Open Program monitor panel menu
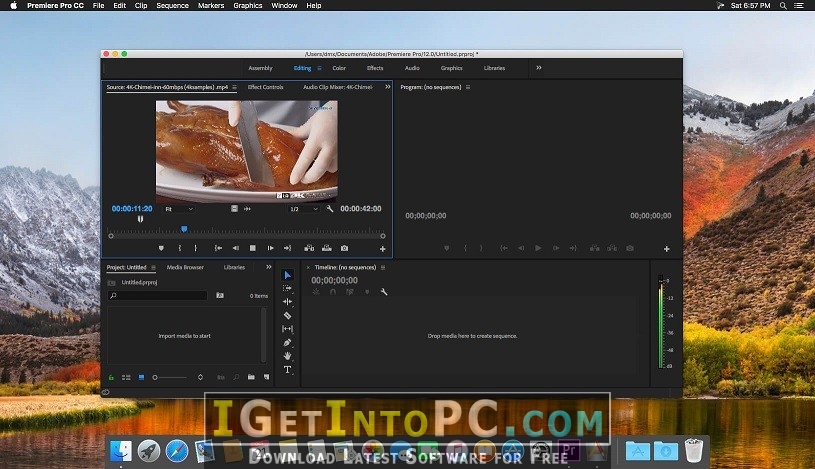Screen dimensions: 815x469 (468, 87)
